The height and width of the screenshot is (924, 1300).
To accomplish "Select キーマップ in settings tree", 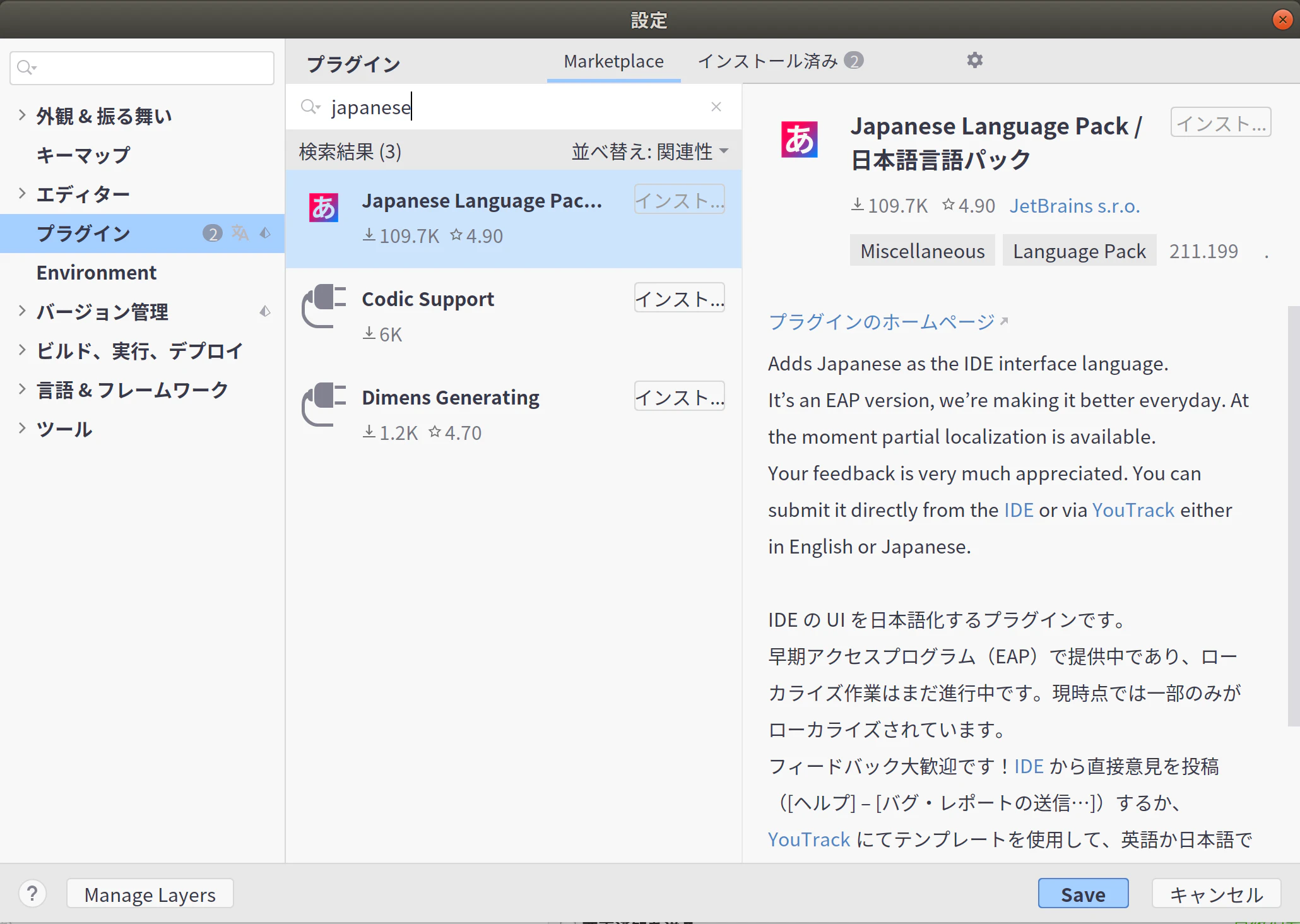I will coord(83,155).
